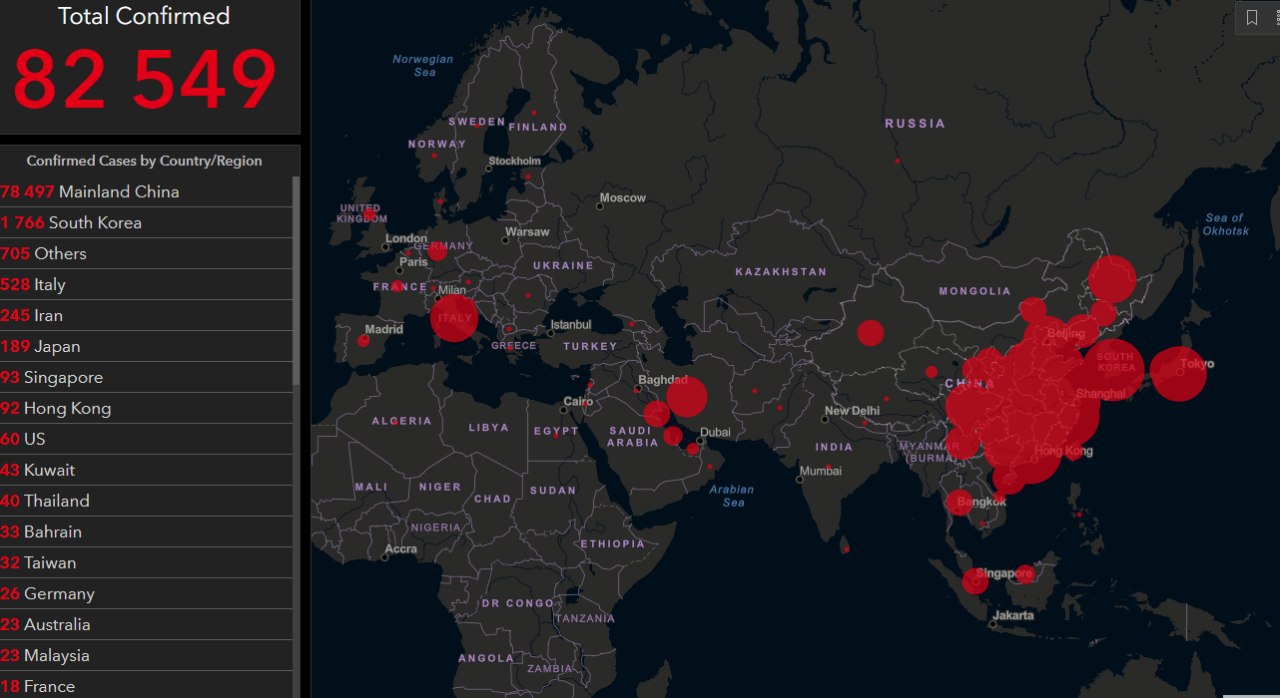Viewport: 1280px width, 698px height.
Task: Click the large red circle over Italy
Action: (x=454, y=318)
